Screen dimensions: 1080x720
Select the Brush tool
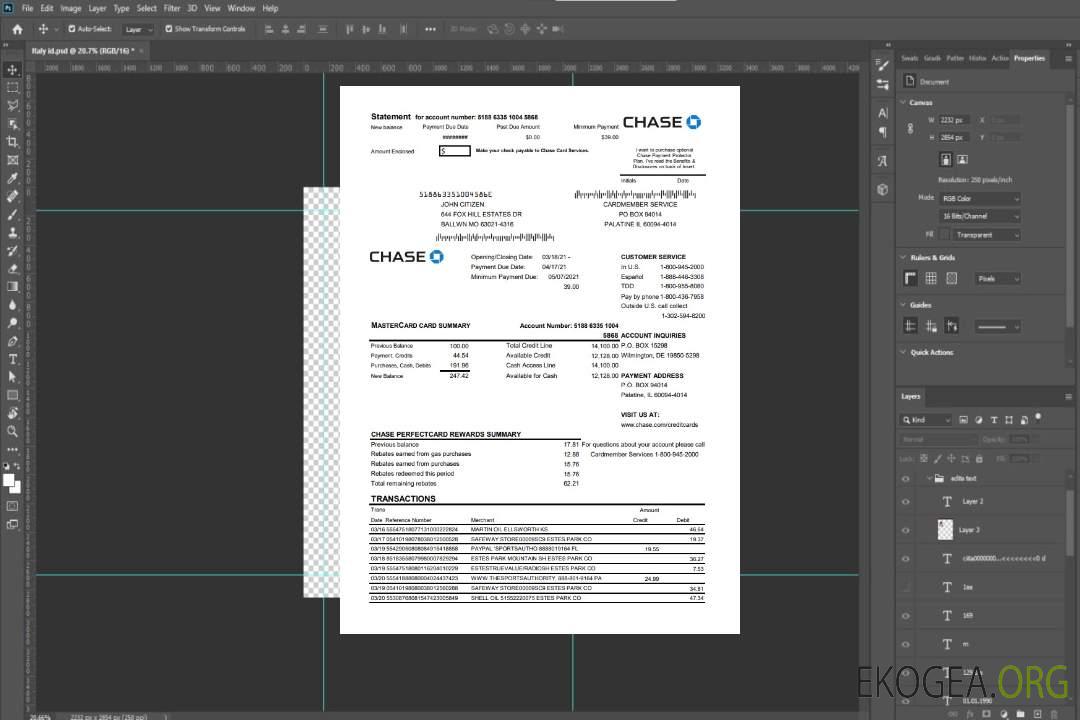tap(12, 214)
